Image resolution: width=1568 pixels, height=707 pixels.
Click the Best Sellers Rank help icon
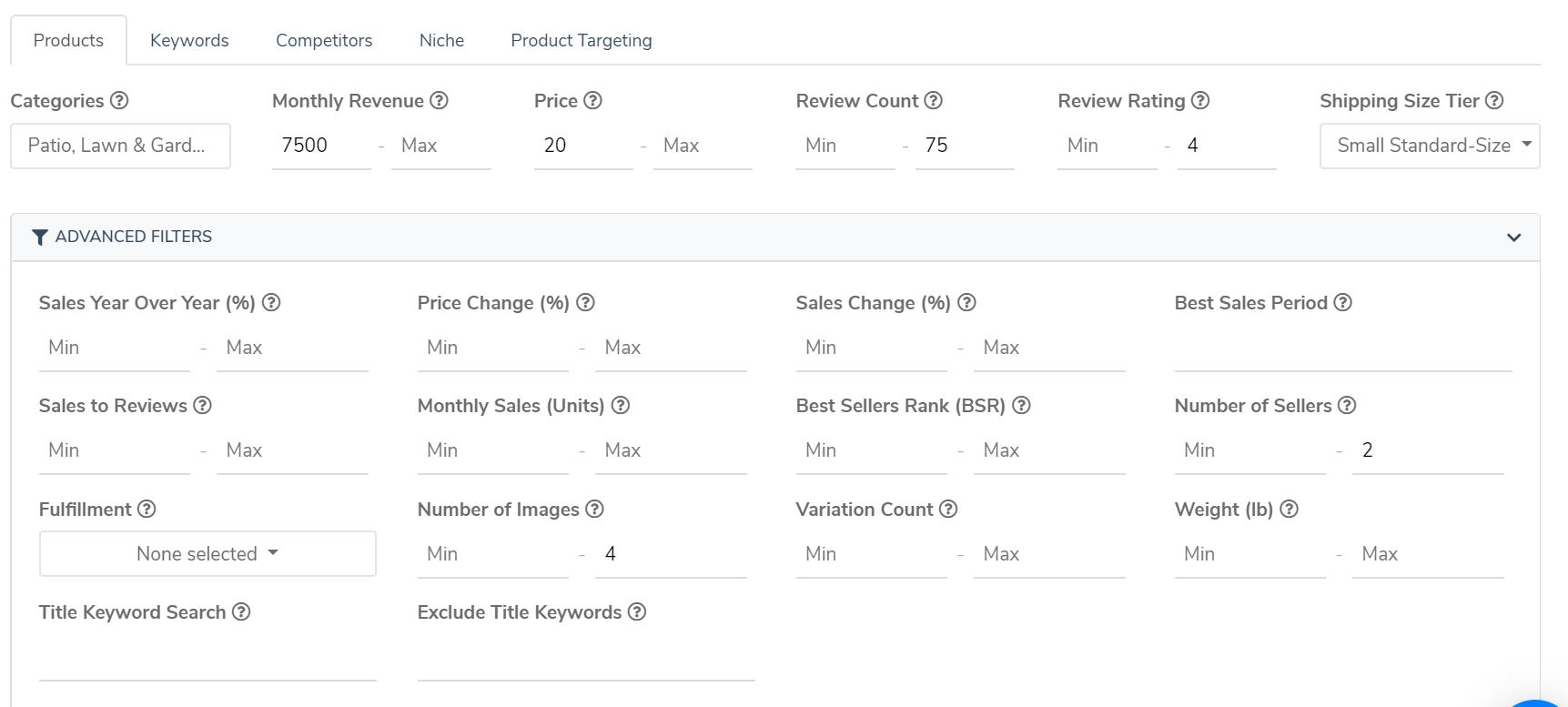pyautogui.click(x=1021, y=406)
